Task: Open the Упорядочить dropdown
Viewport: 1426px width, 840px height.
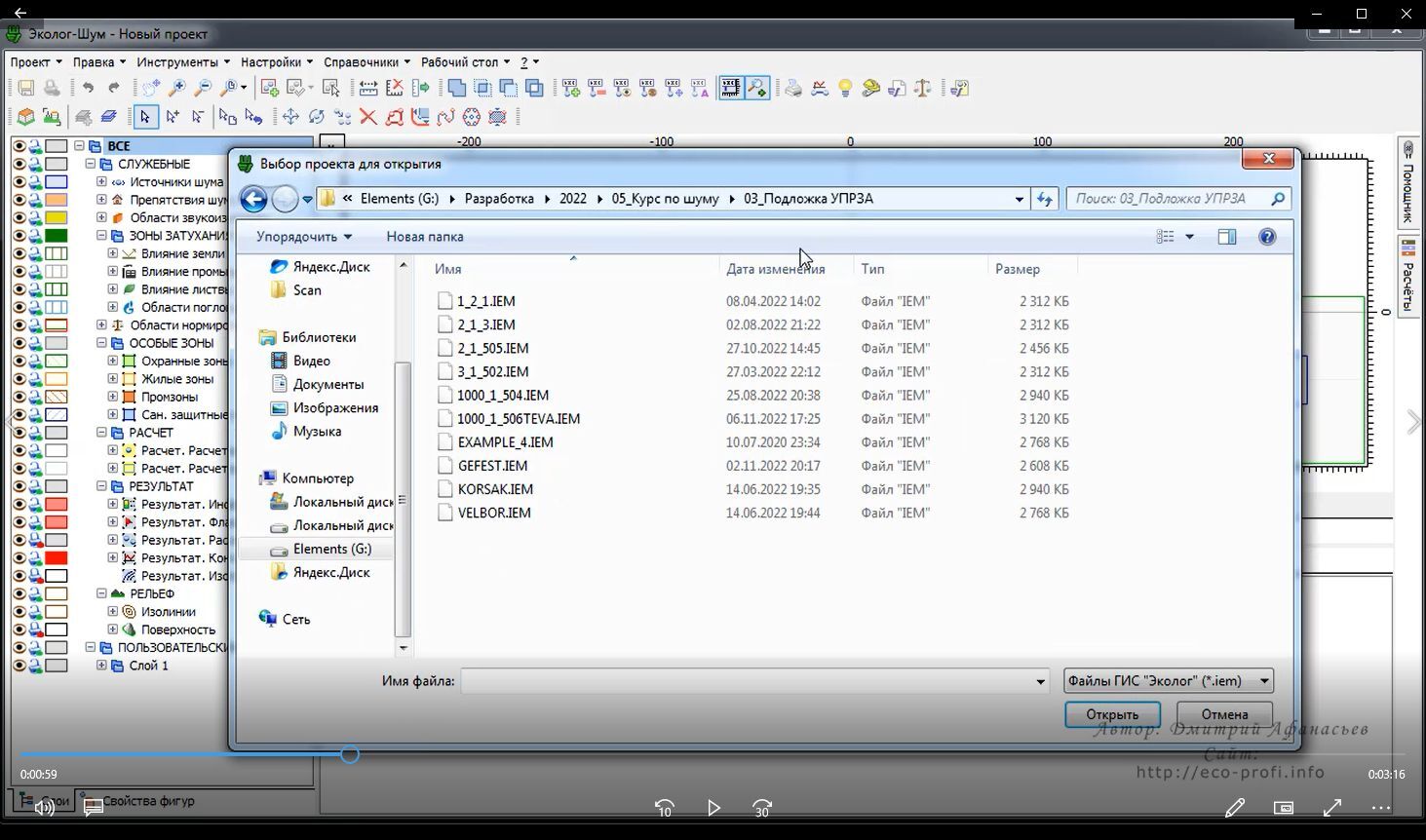Action: coord(303,237)
